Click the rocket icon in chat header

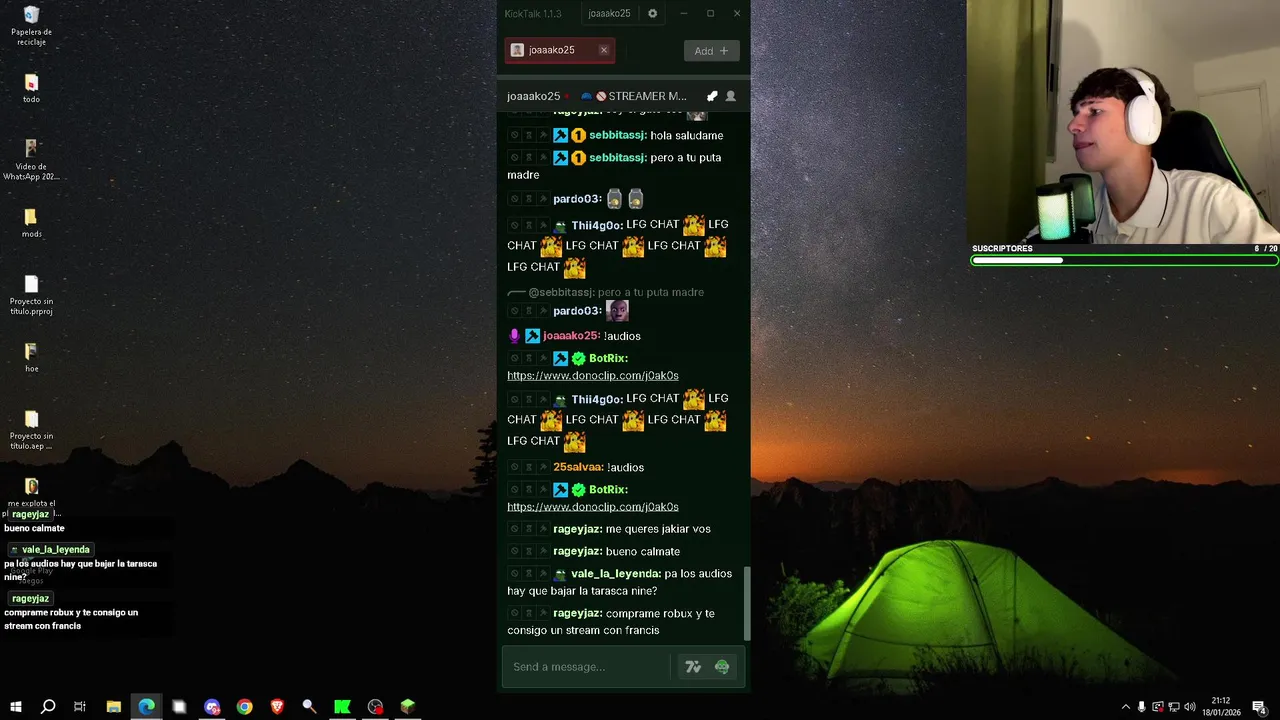[x=712, y=96]
